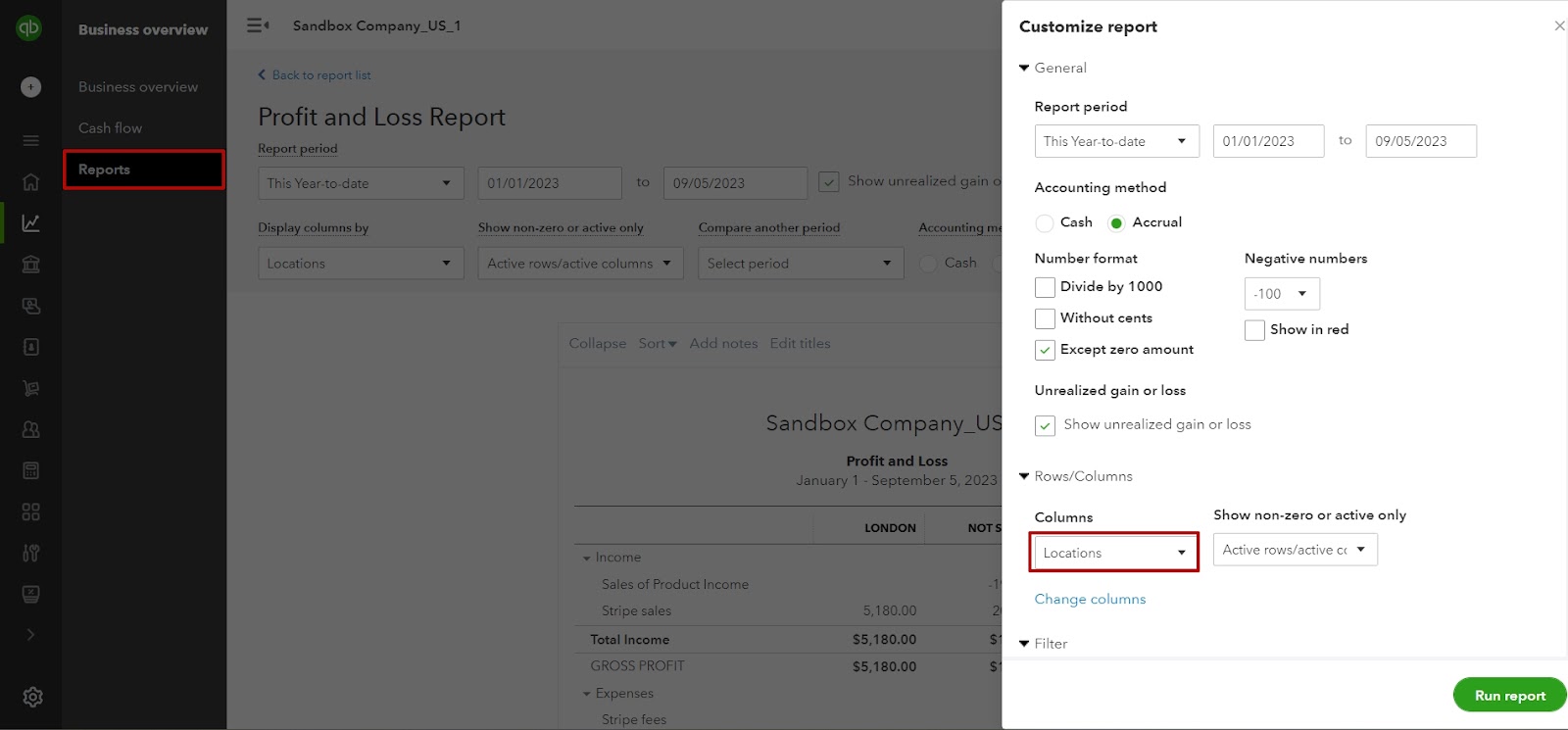The height and width of the screenshot is (730, 1568).
Task: Click the GROSS PROFIT row label
Action: [x=637, y=666]
